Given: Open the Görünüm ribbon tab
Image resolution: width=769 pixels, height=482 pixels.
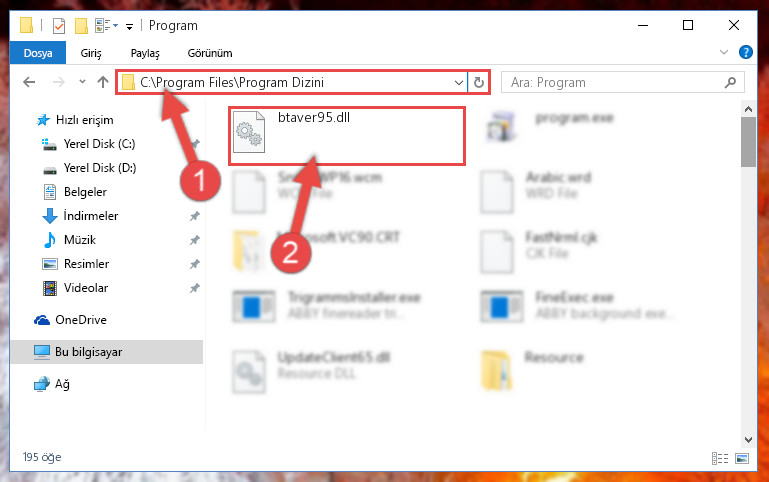Looking at the screenshot, I should (210, 53).
